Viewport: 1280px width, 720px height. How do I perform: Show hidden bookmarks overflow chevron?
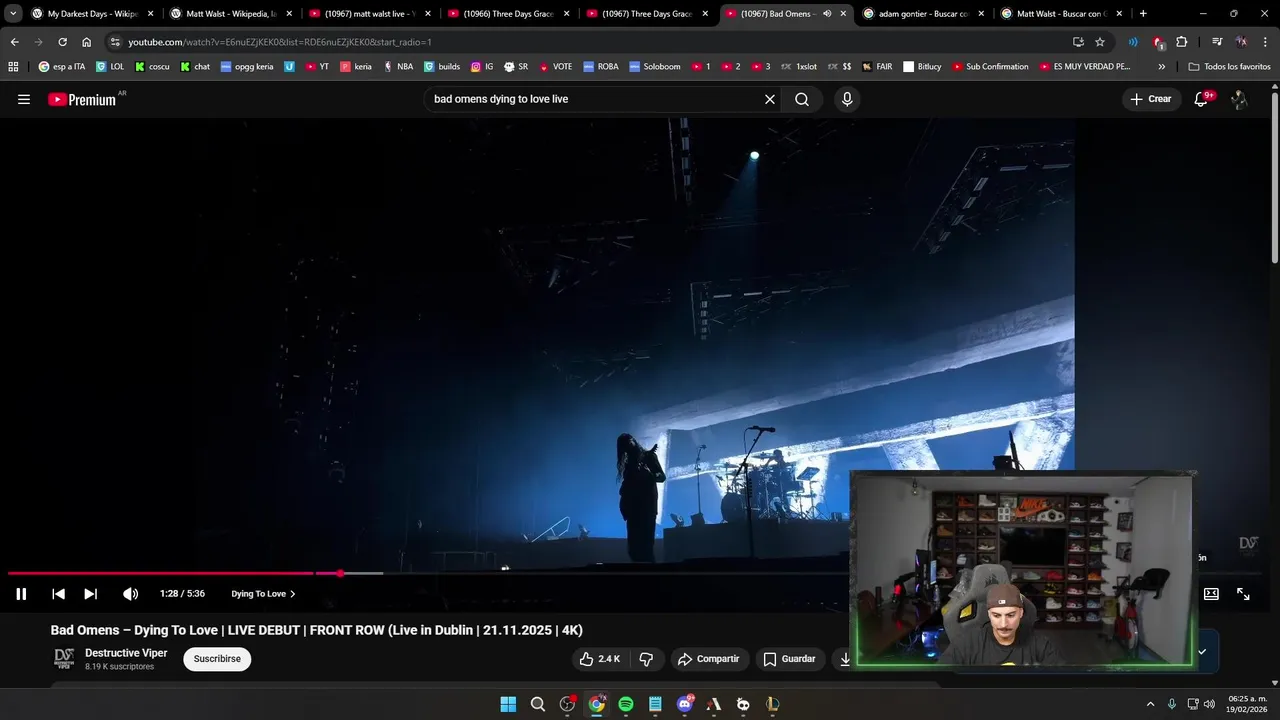(1162, 67)
